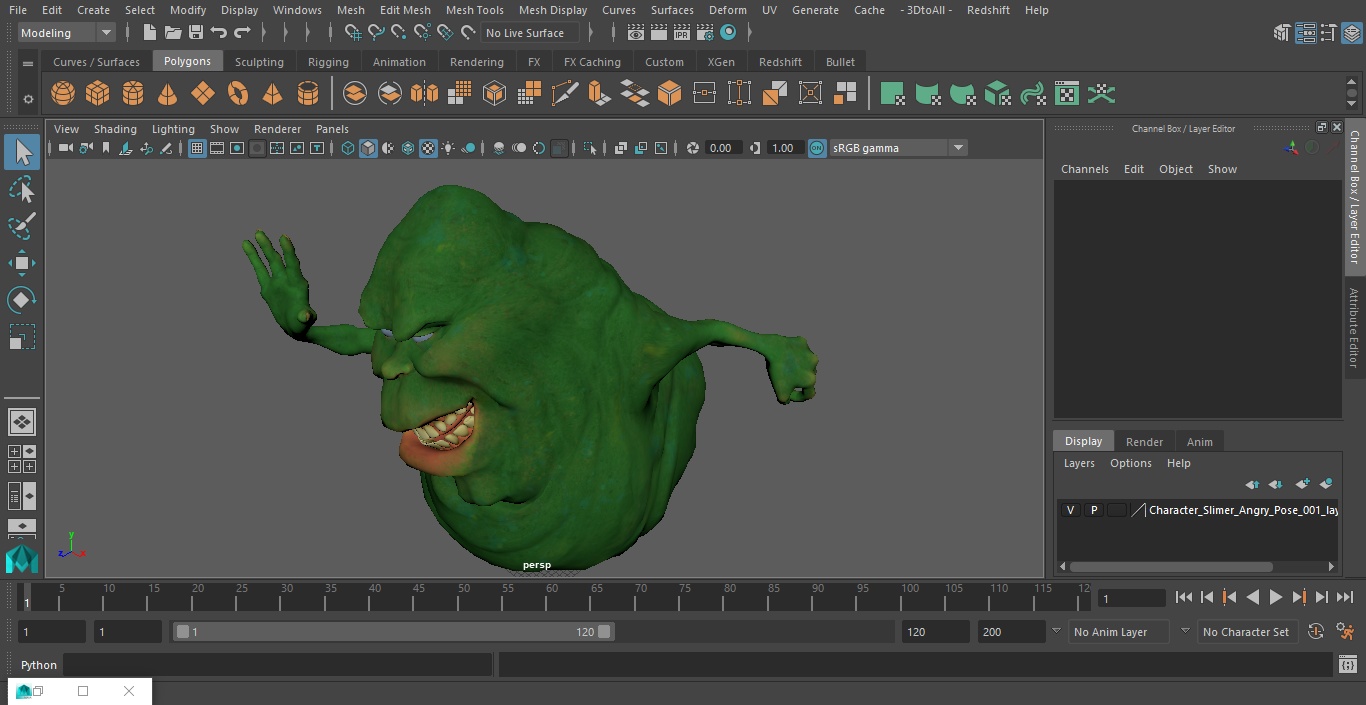Viewport: 1366px width, 705px height.
Task: Switch to the Rigging shelf tab
Action: pos(328,62)
